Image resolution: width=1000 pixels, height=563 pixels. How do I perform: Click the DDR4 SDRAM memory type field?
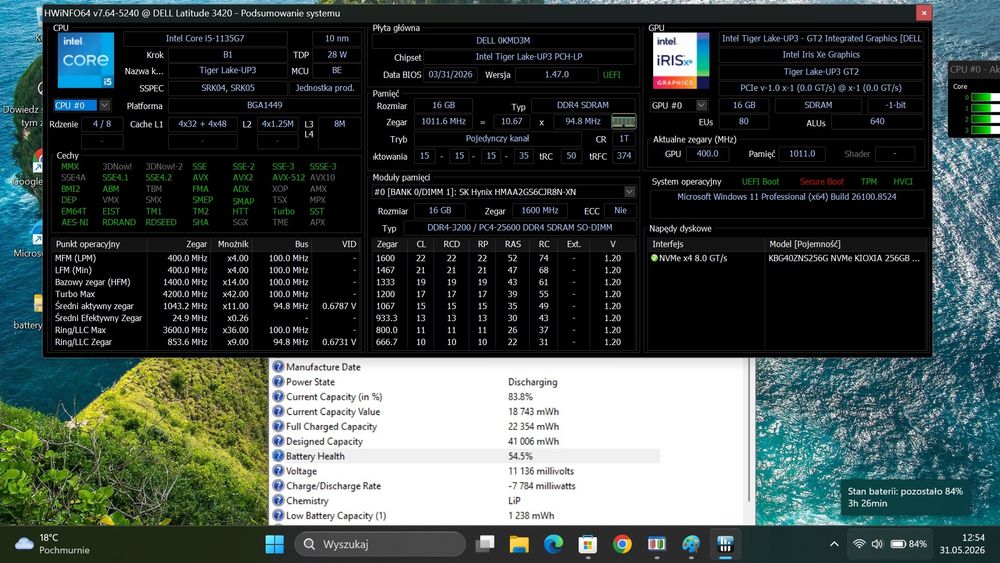point(583,105)
